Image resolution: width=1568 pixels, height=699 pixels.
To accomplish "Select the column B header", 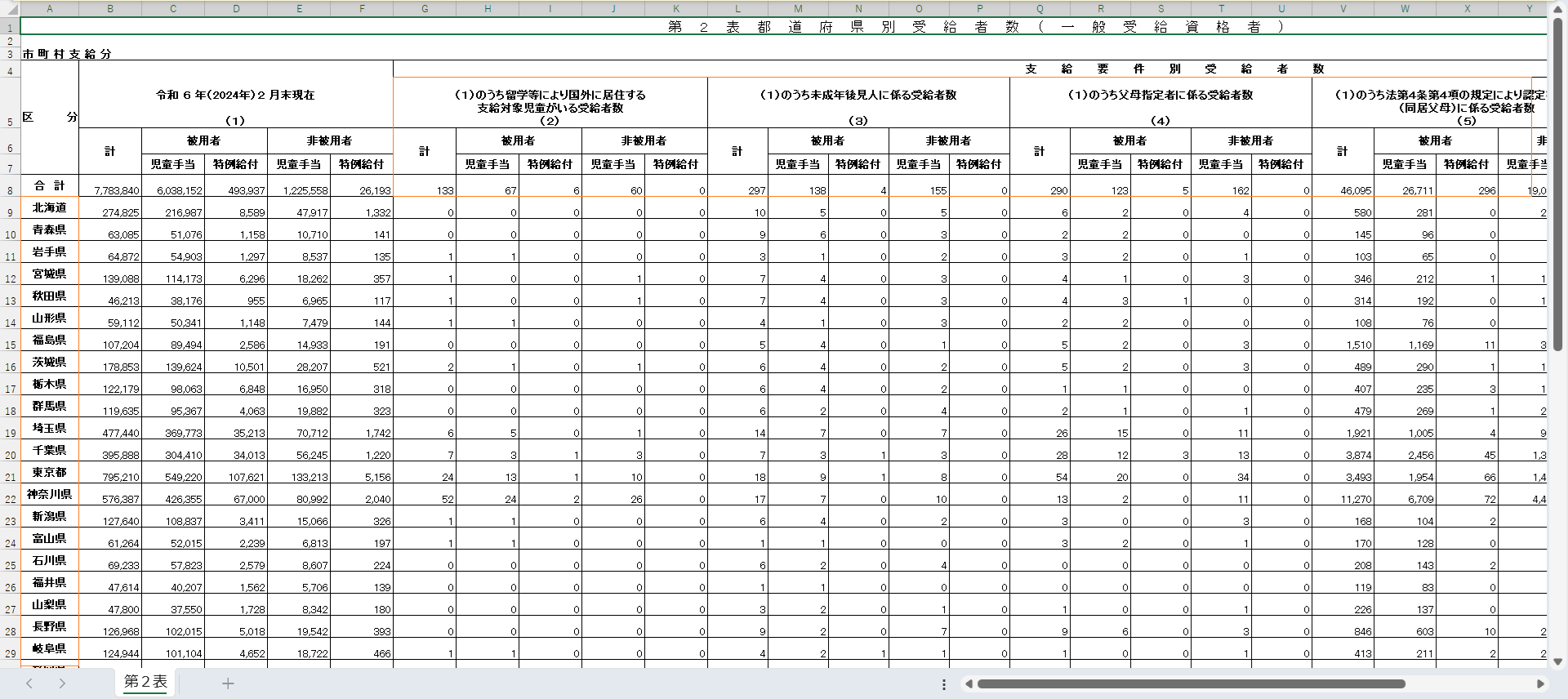I will [x=110, y=9].
